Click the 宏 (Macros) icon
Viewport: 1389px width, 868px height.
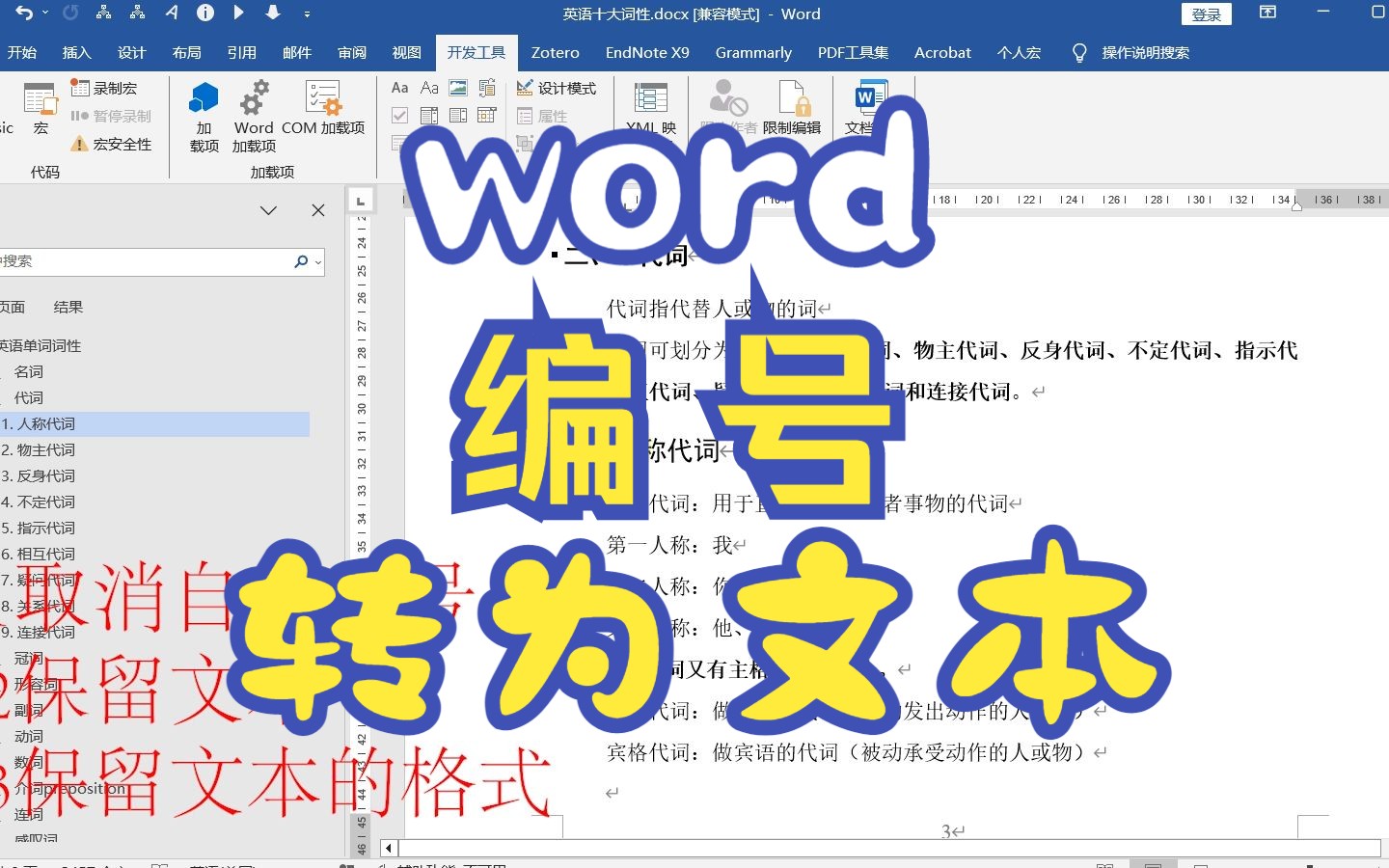click(x=40, y=106)
